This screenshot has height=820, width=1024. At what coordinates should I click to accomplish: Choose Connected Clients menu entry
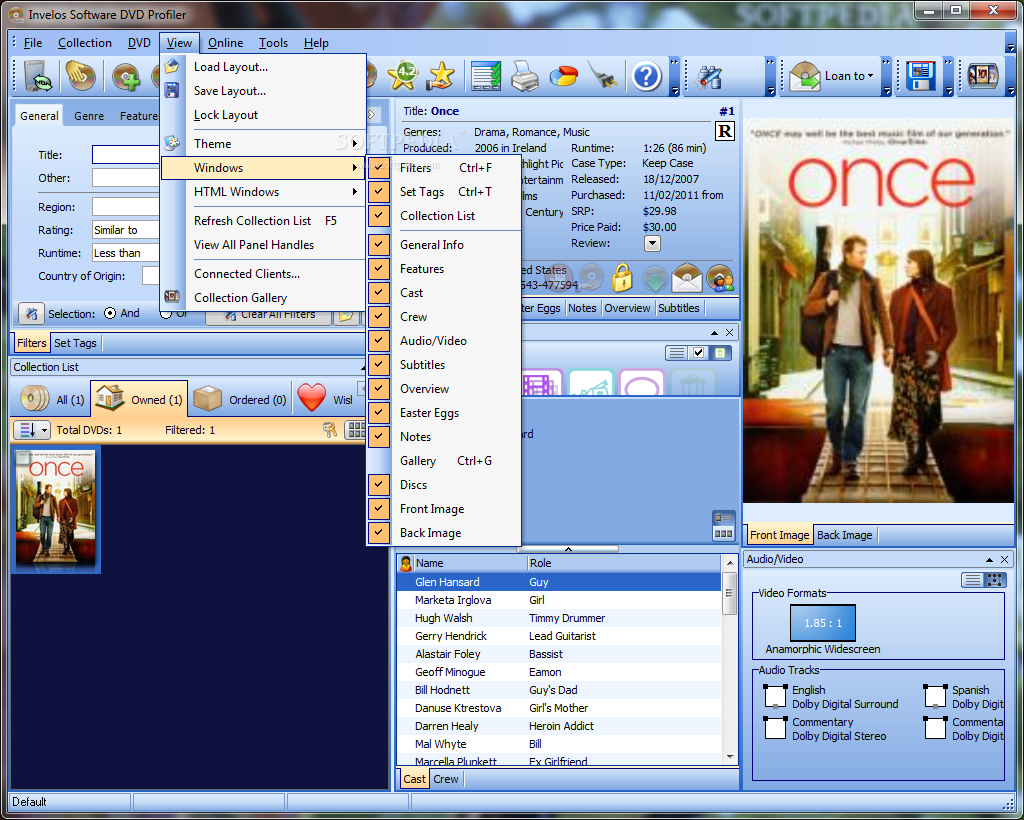(x=263, y=274)
